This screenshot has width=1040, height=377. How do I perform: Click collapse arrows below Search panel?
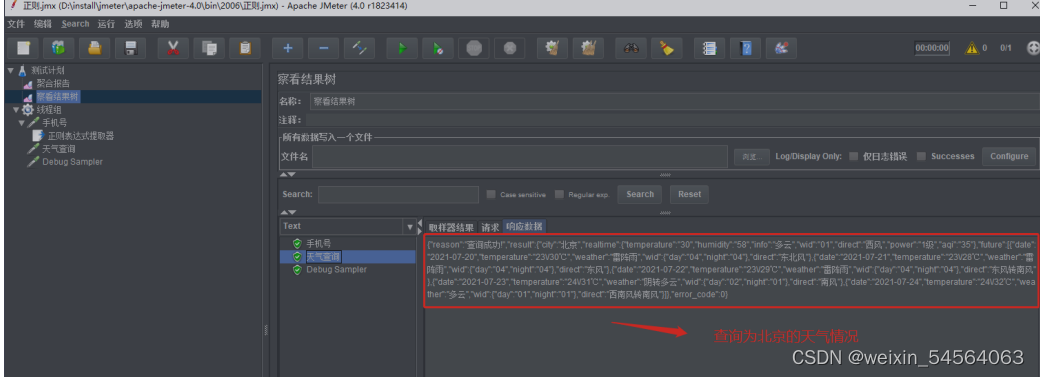click(287, 212)
